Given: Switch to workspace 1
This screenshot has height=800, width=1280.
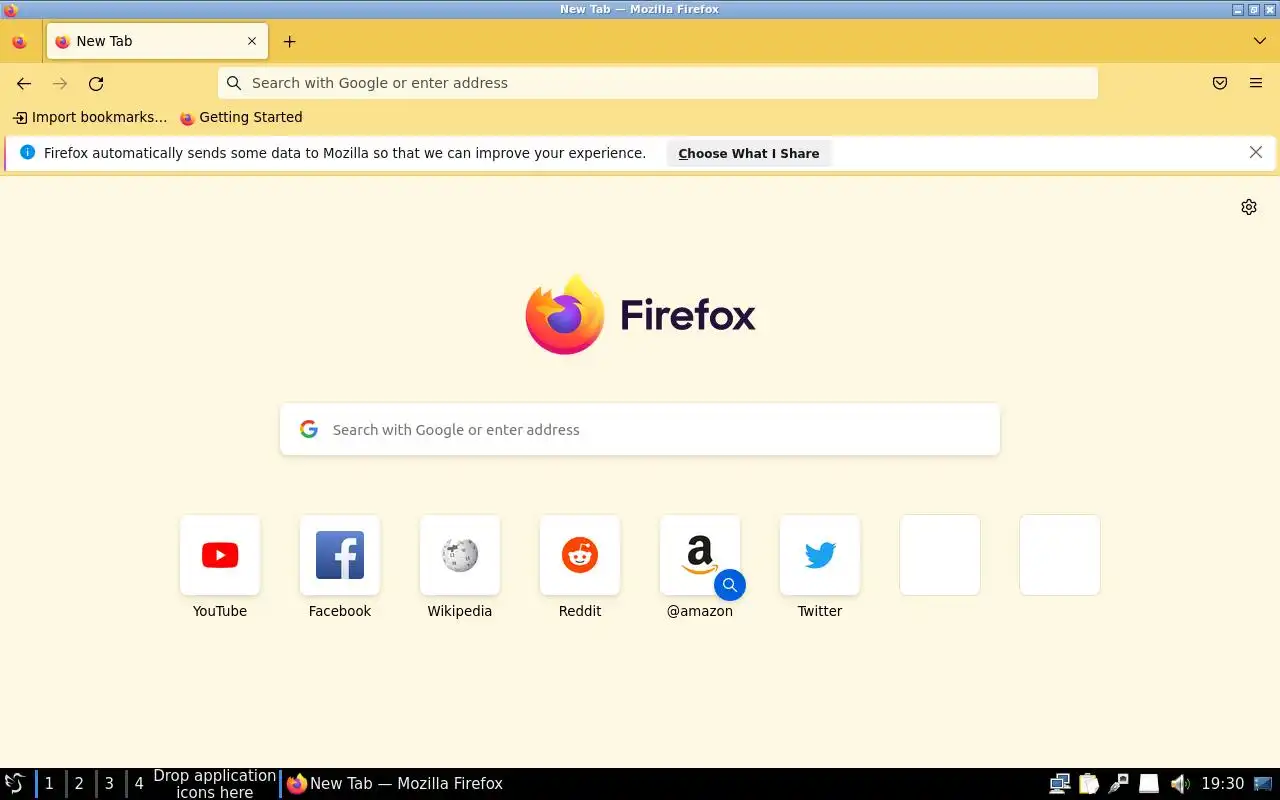Looking at the screenshot, I should [49, 784].
